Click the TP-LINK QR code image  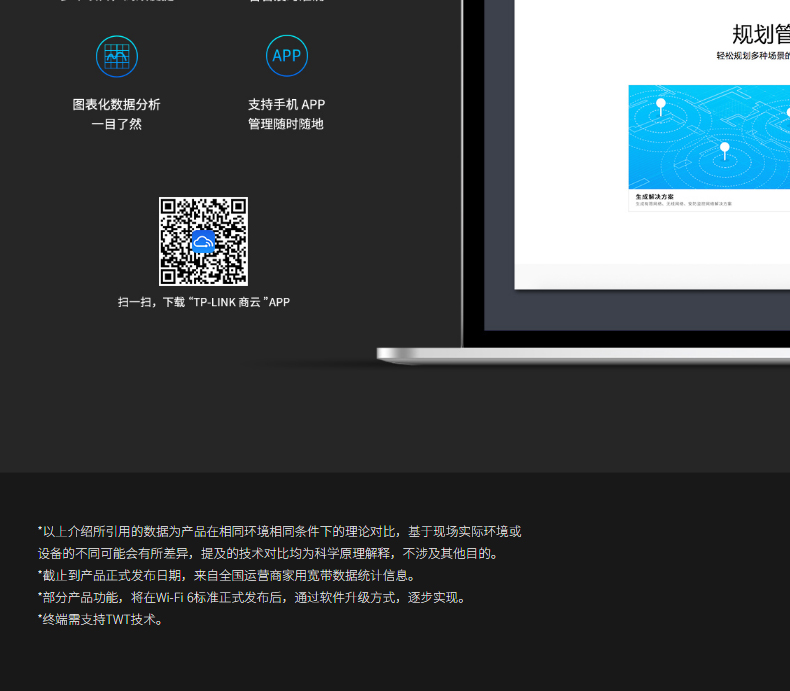pyautogui.click(x=203, y=241)
